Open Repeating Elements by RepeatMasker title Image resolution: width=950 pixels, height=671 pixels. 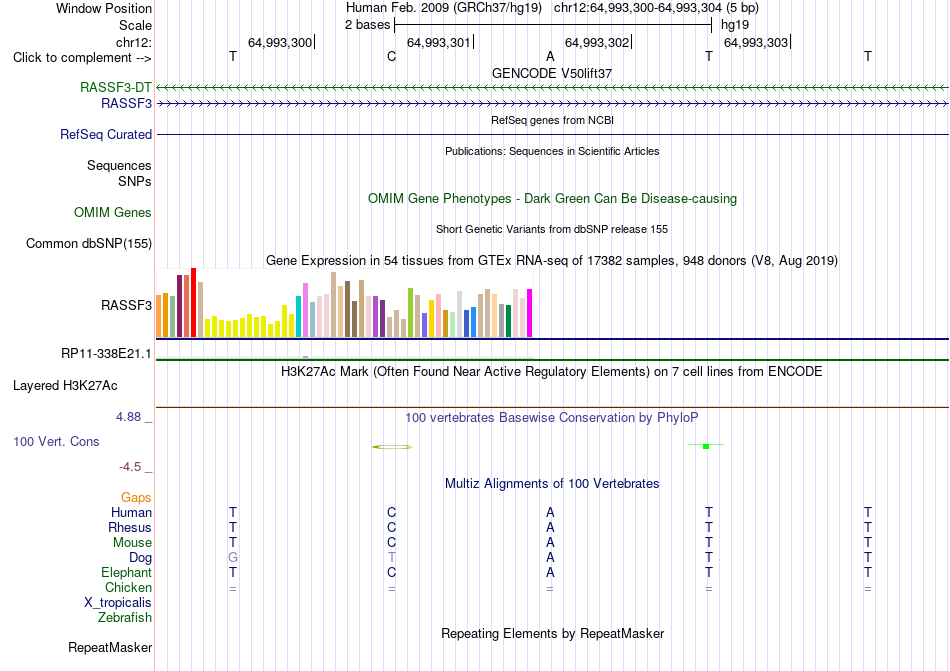click(552, 633)
